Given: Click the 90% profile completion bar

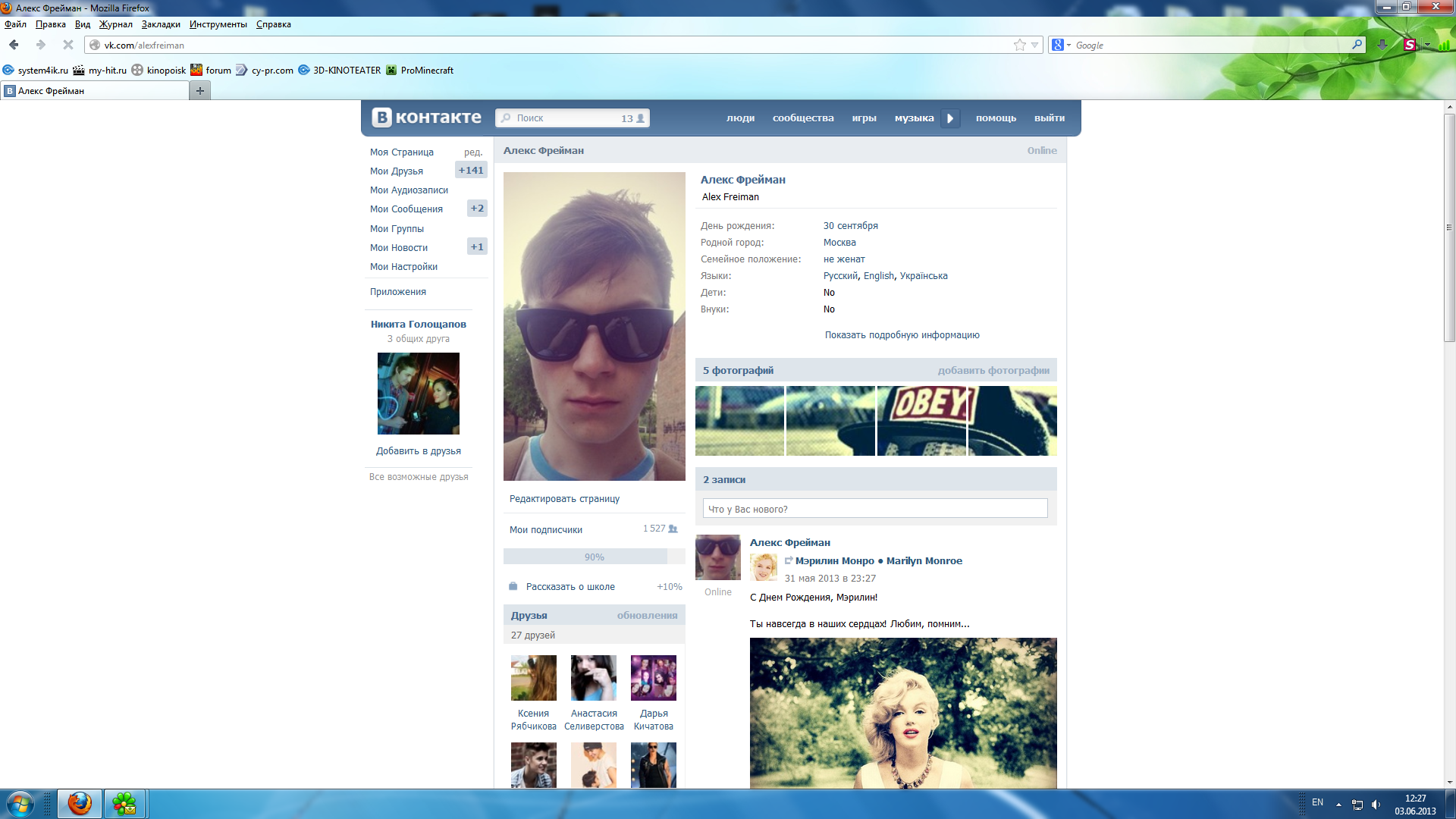Looking at the screenshot, I should click(594, 557).
